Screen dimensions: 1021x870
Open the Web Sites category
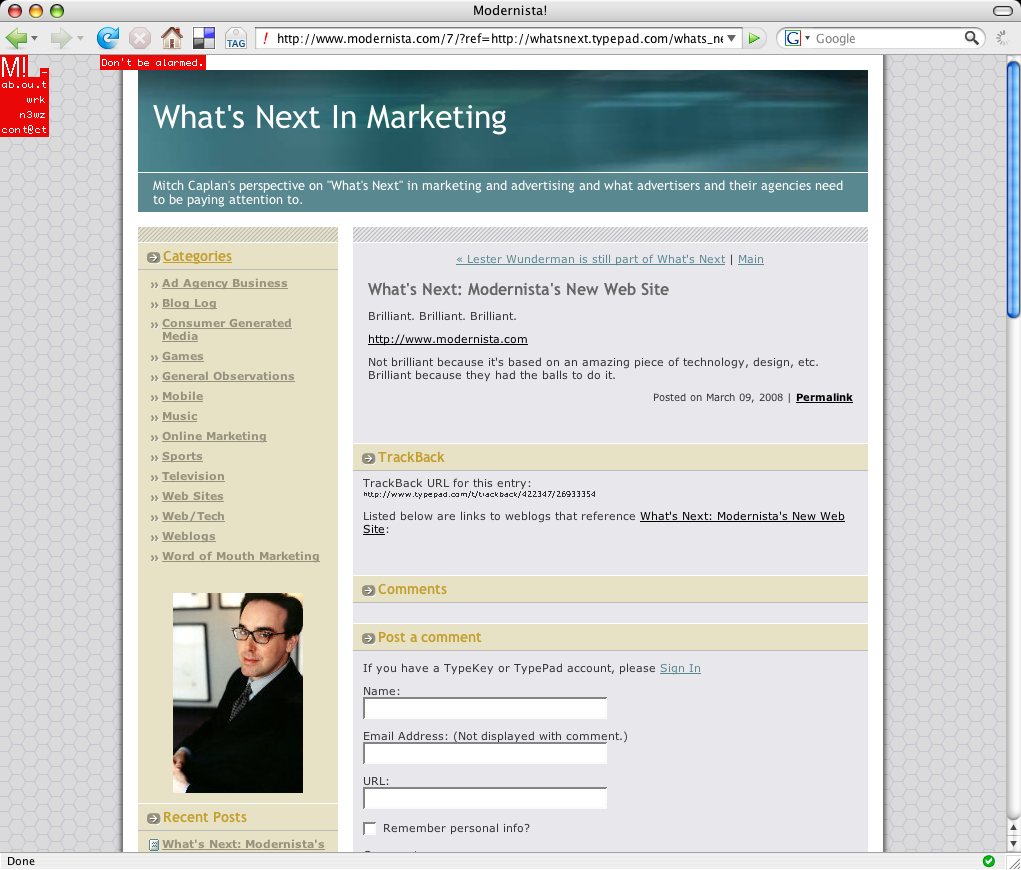click(x=193, y=496)
